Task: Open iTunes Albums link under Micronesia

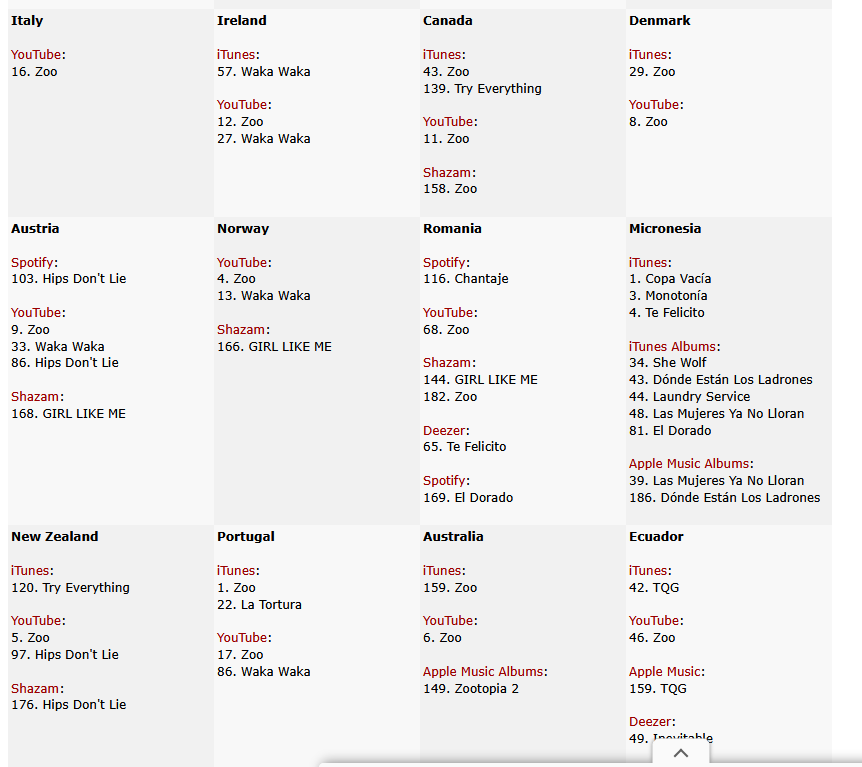Action: tap(672, 347)
